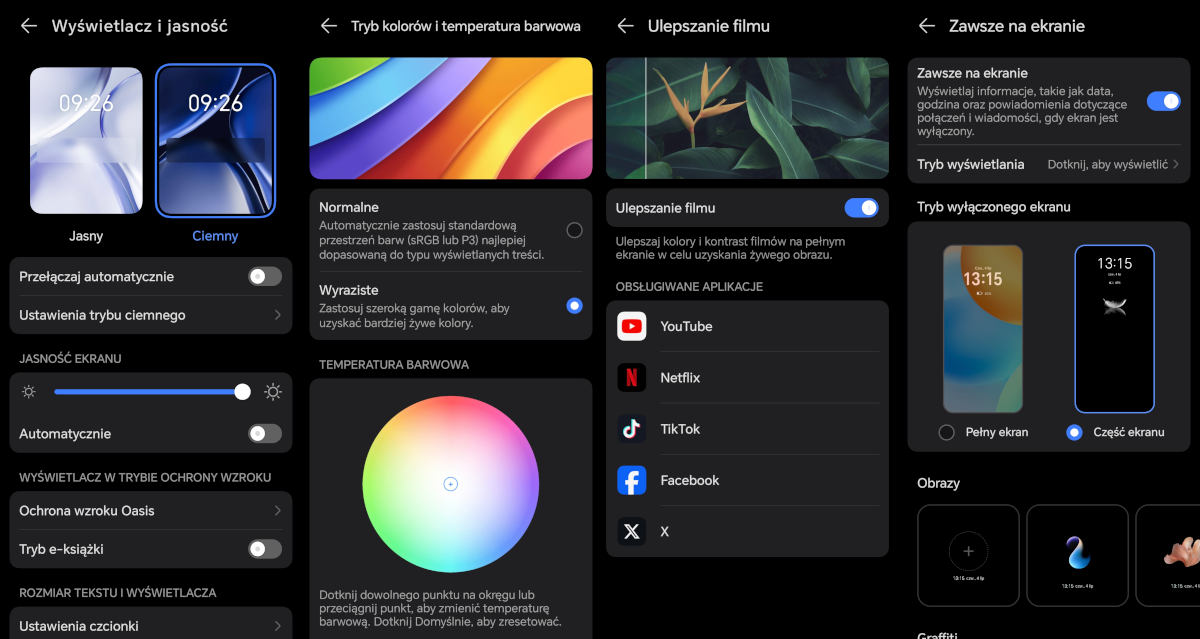
Task: Select the Jasny theme preview
Action: click(86, 141)
